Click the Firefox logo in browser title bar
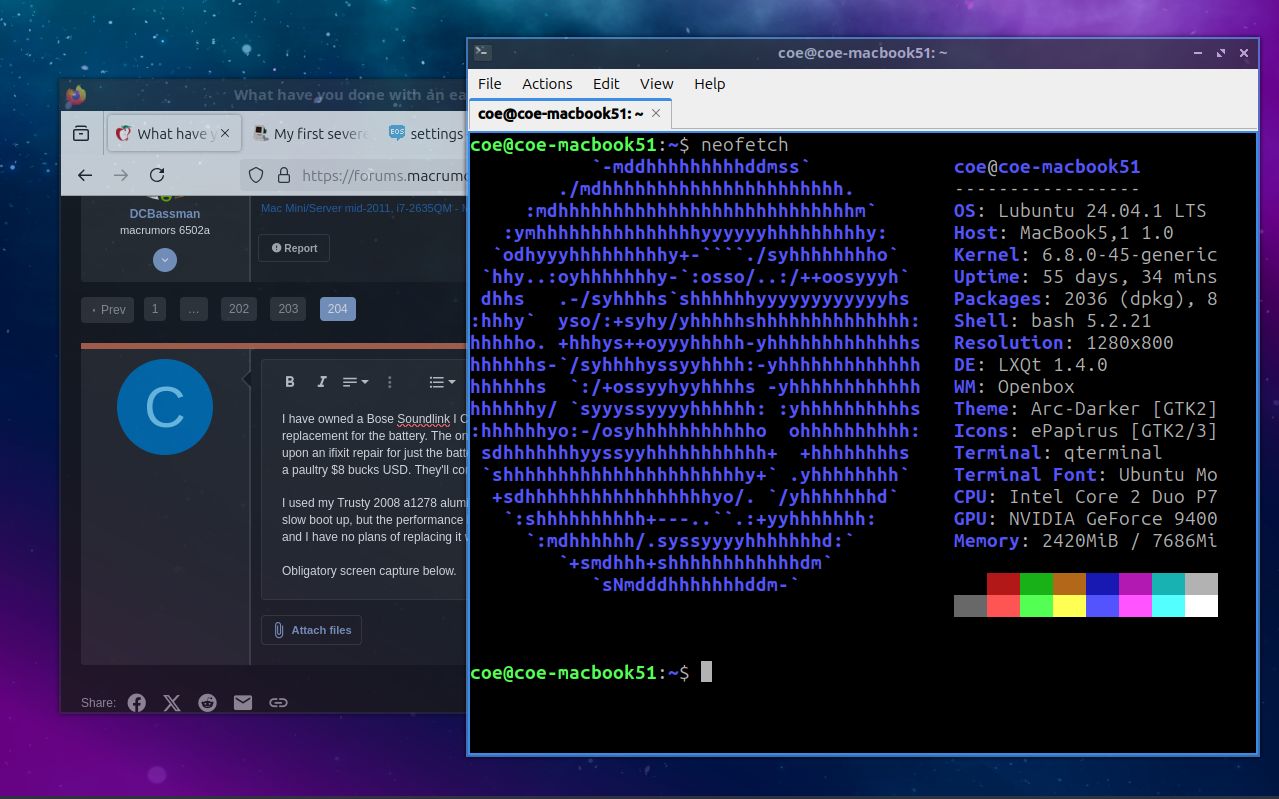Screen dimensions: 1279x799 pyautogui.click(x=76, y=96)
